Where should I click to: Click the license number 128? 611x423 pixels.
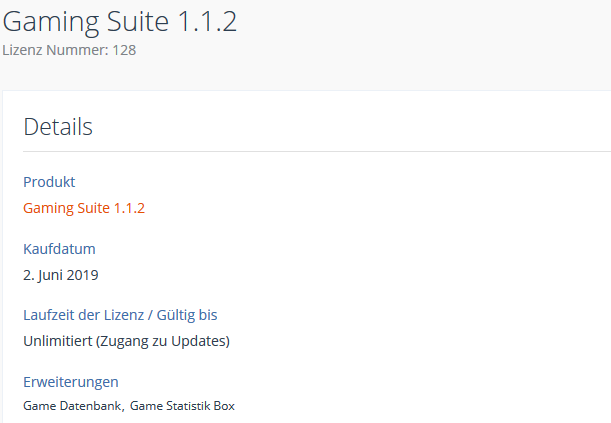click(x=124, y=49)
